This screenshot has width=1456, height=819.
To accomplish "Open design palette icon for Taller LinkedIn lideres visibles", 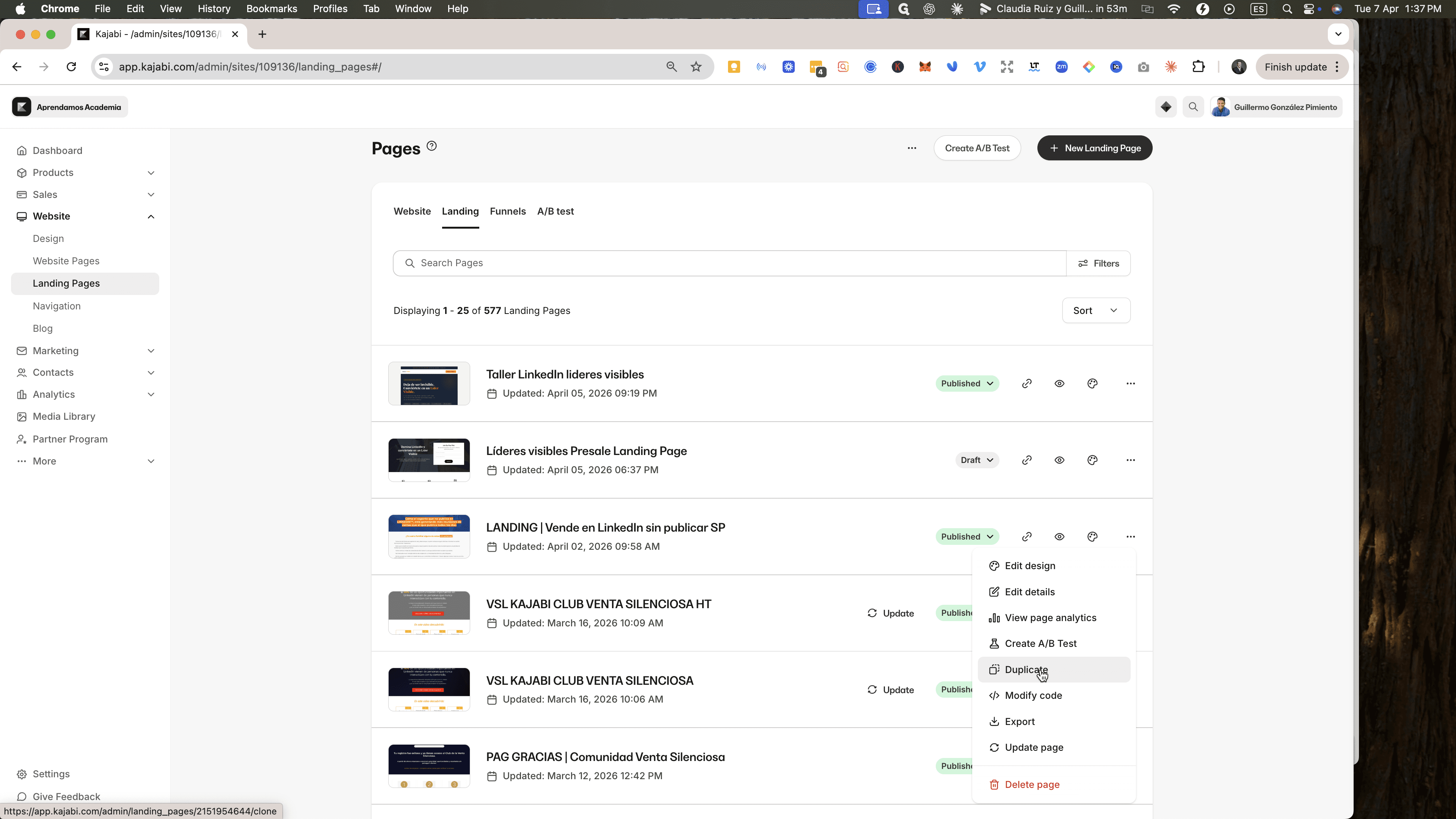I will click(1092, 383).
